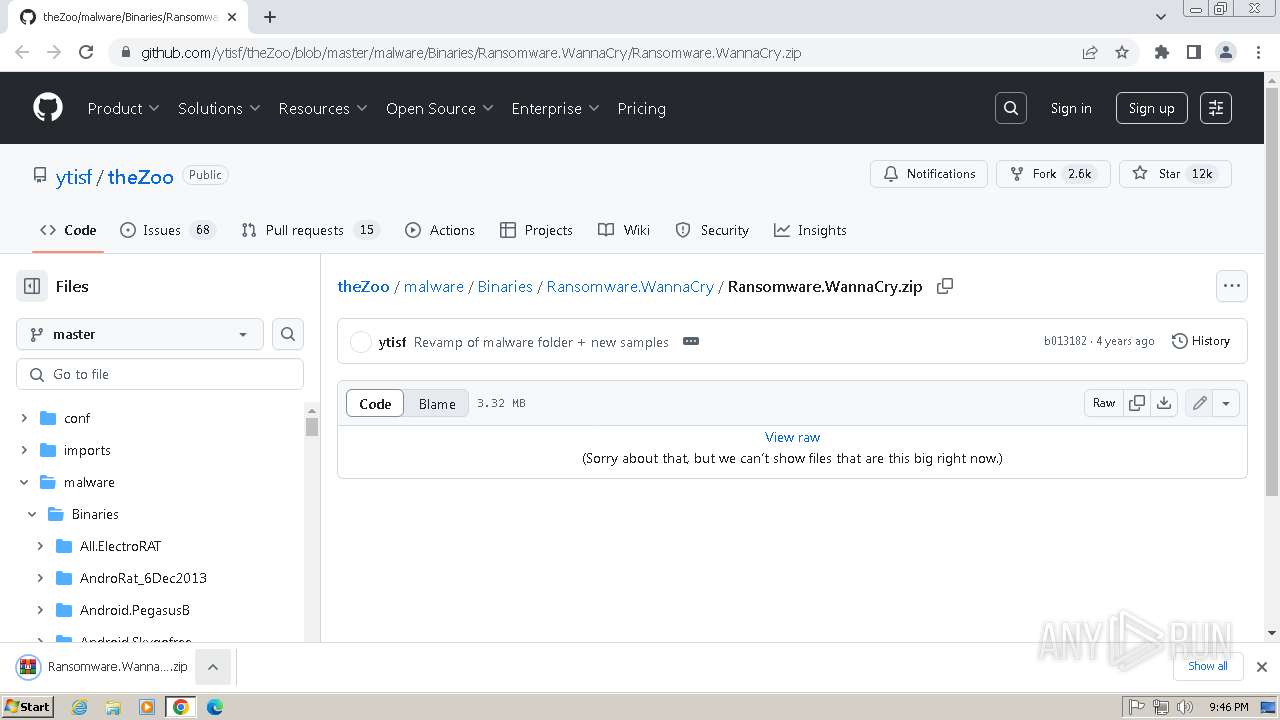
Task: Reload the page in Chrome
Action: point(86,52)
